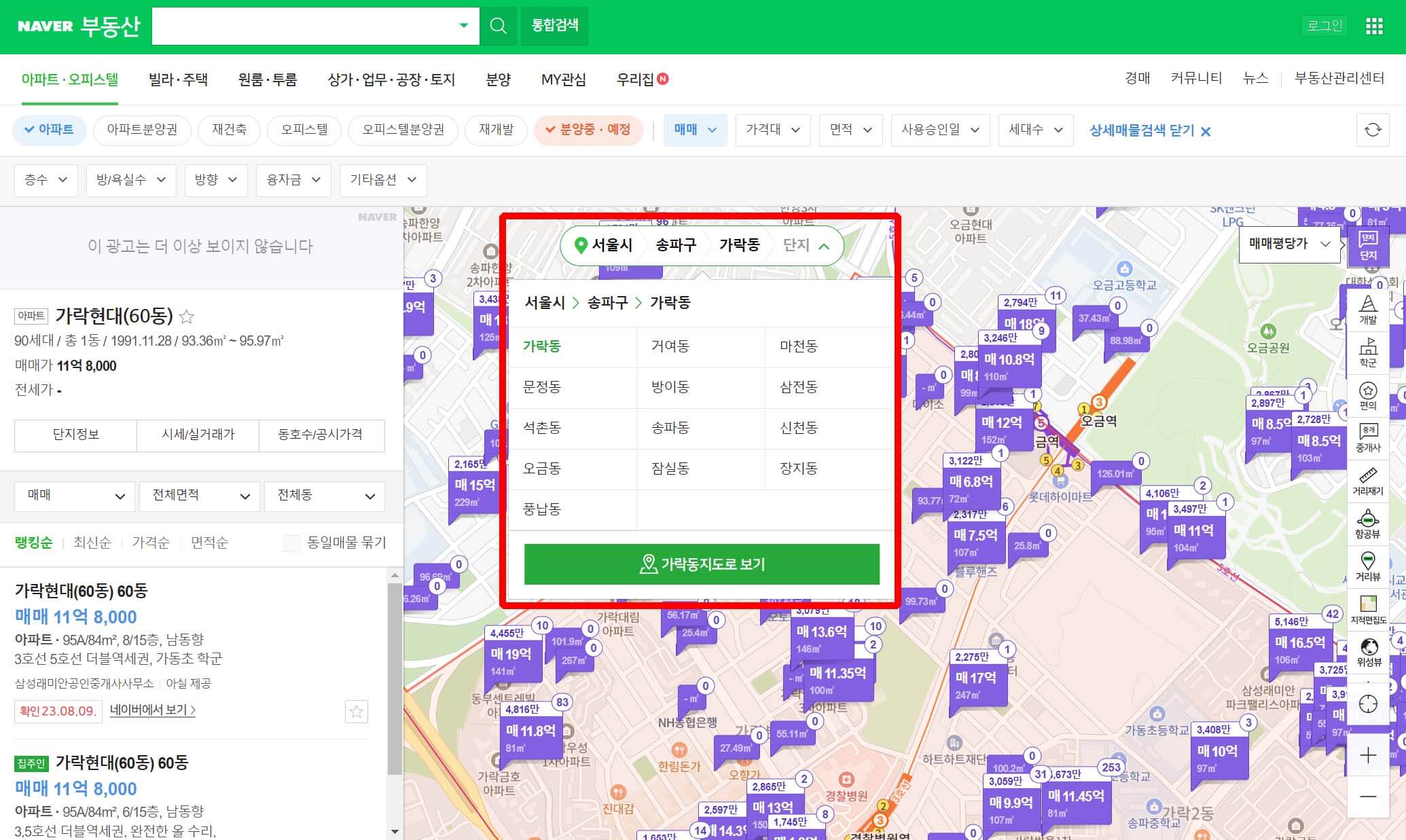Toggle the 아파트 filter chip
This screenshot has width=1406, height=840.
[x=49, y=130]
